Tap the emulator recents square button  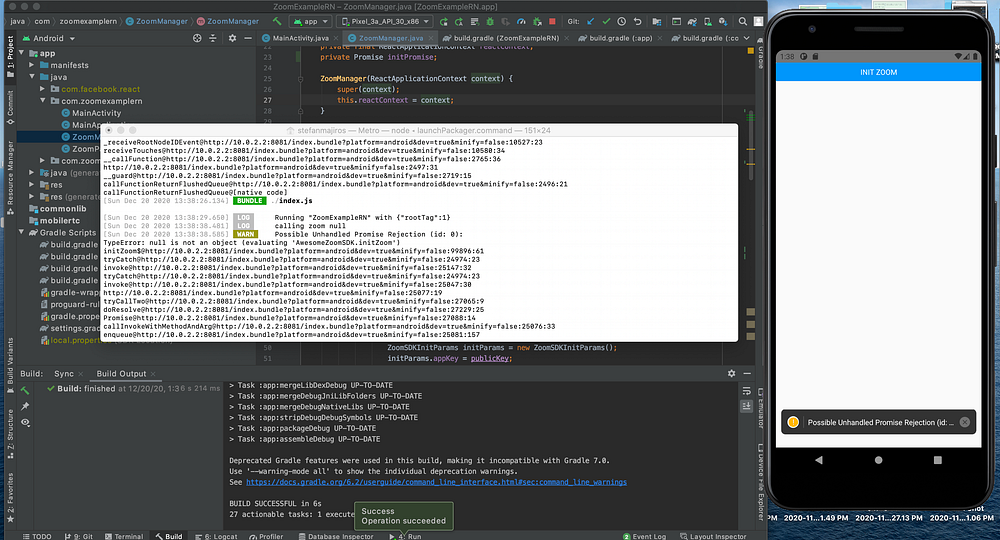[938, 460]
